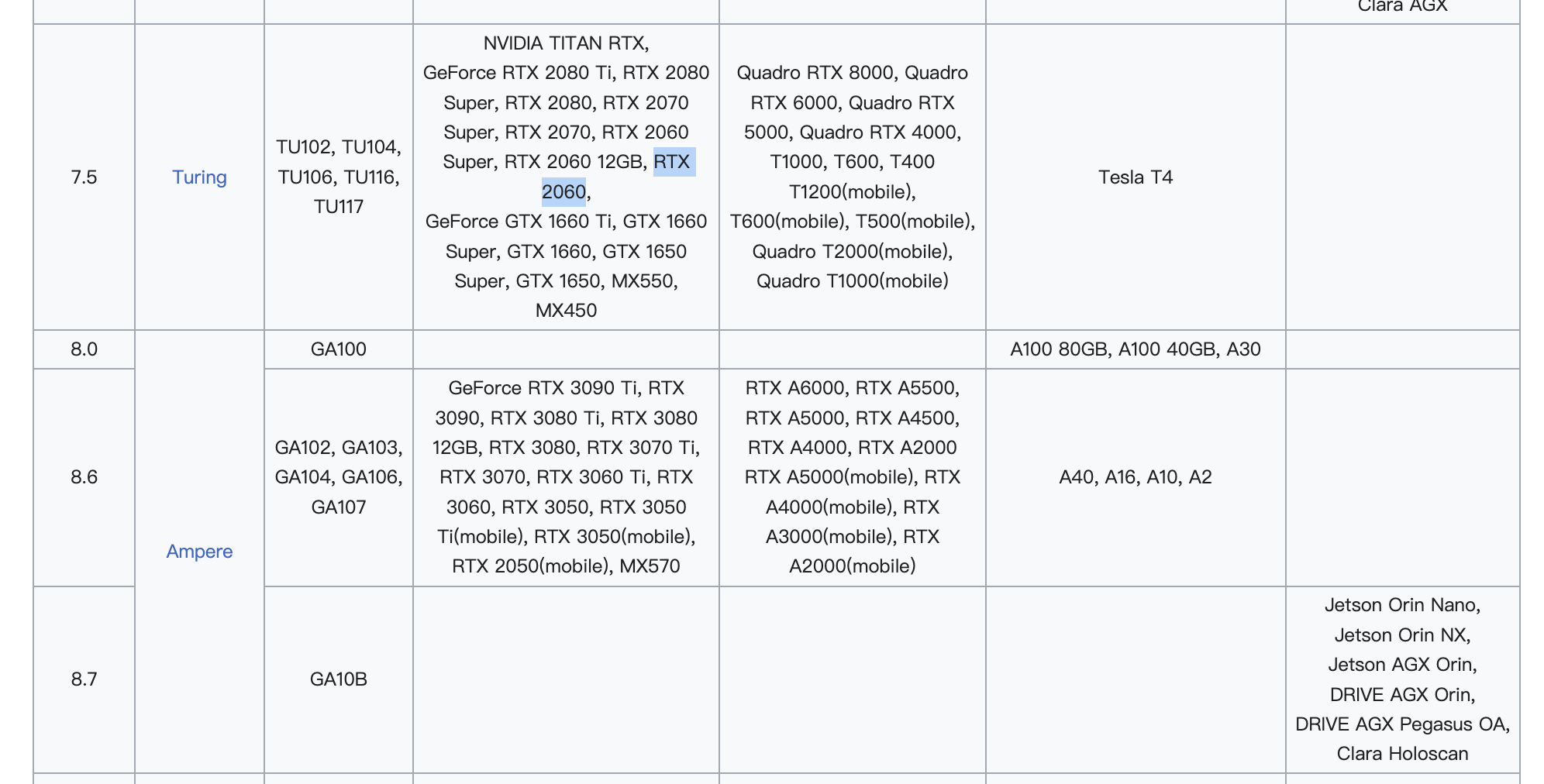Click the Quadro T1000(mobile) text
The width and height of the screenshot is (1544, 784).
[x=852, y=281]
